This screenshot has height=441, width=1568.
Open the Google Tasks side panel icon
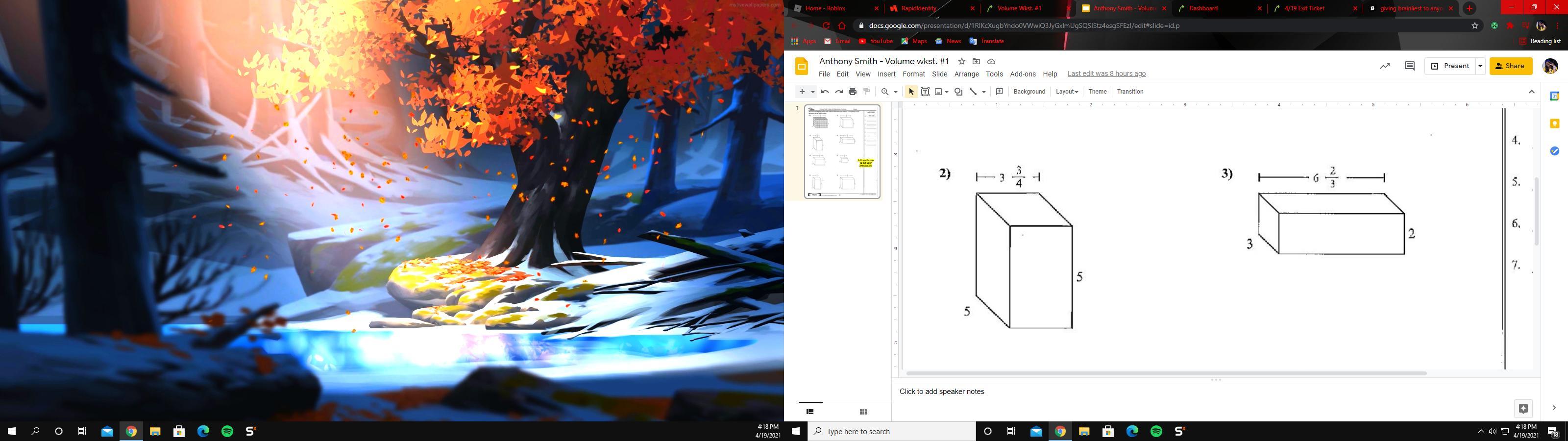pos(1555,150)
